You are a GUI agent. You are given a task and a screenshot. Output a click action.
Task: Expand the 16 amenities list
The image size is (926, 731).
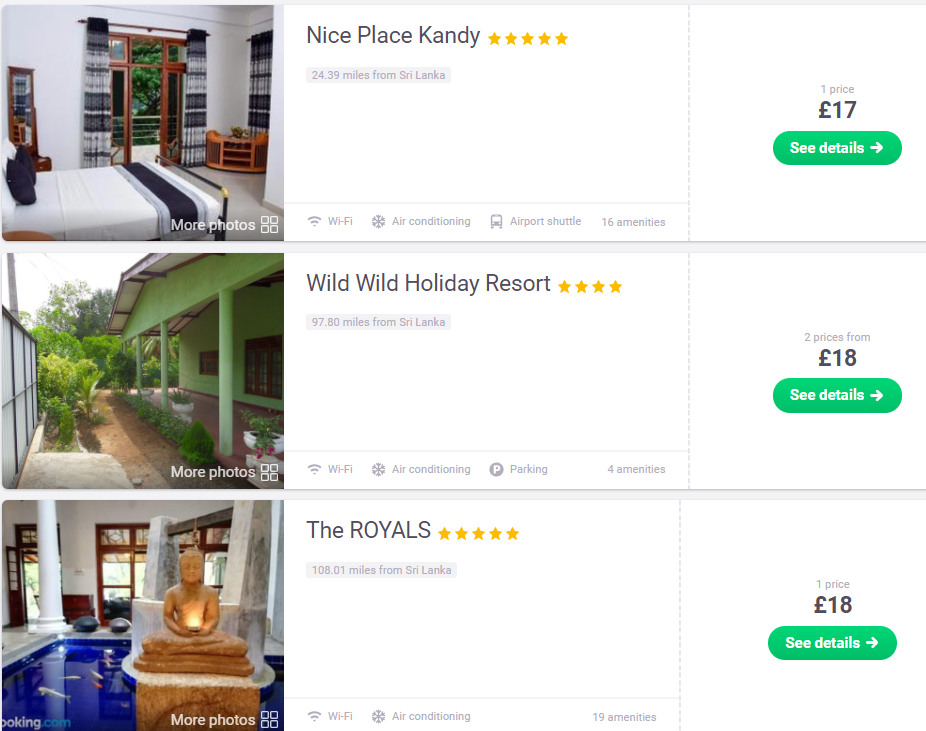633,222
